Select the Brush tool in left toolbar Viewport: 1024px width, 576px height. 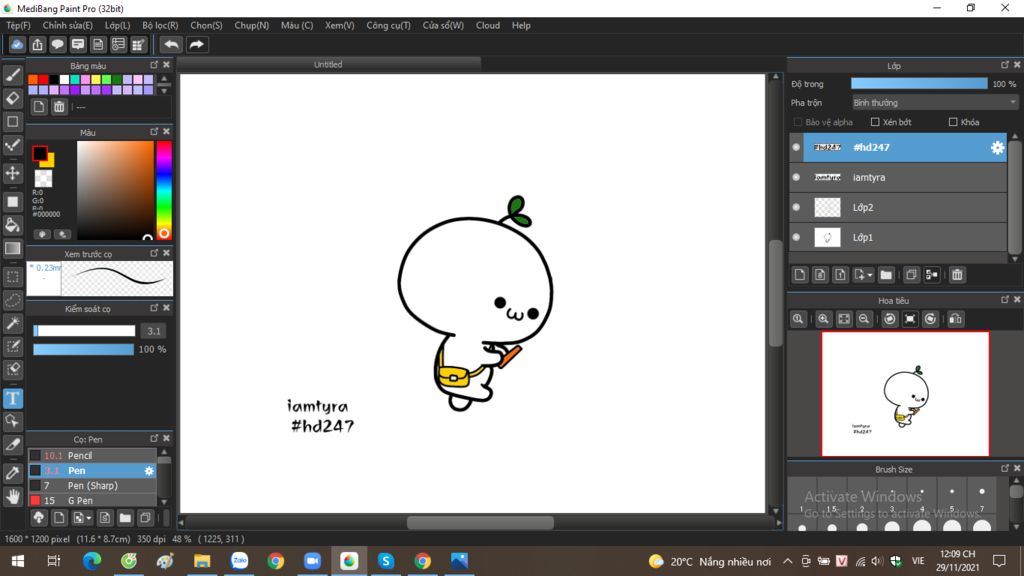(12, 75)
